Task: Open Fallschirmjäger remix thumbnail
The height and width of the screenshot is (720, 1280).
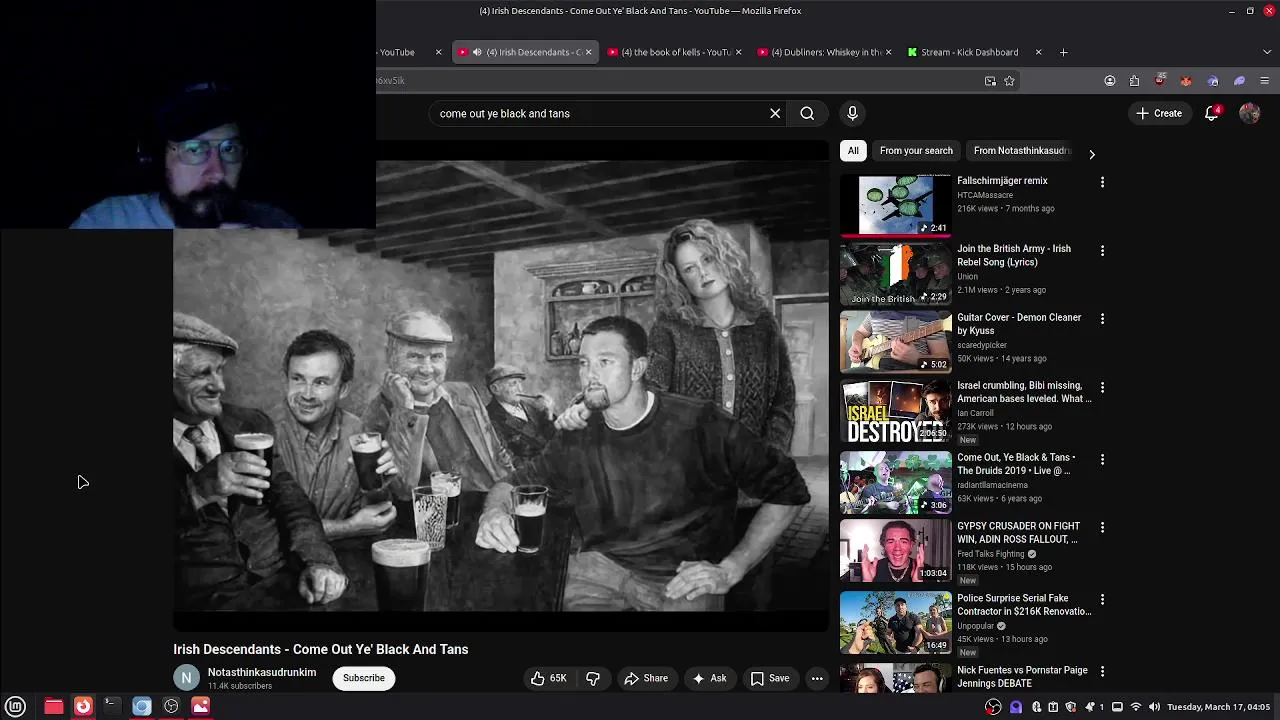Action: click(x=896, y=205)
